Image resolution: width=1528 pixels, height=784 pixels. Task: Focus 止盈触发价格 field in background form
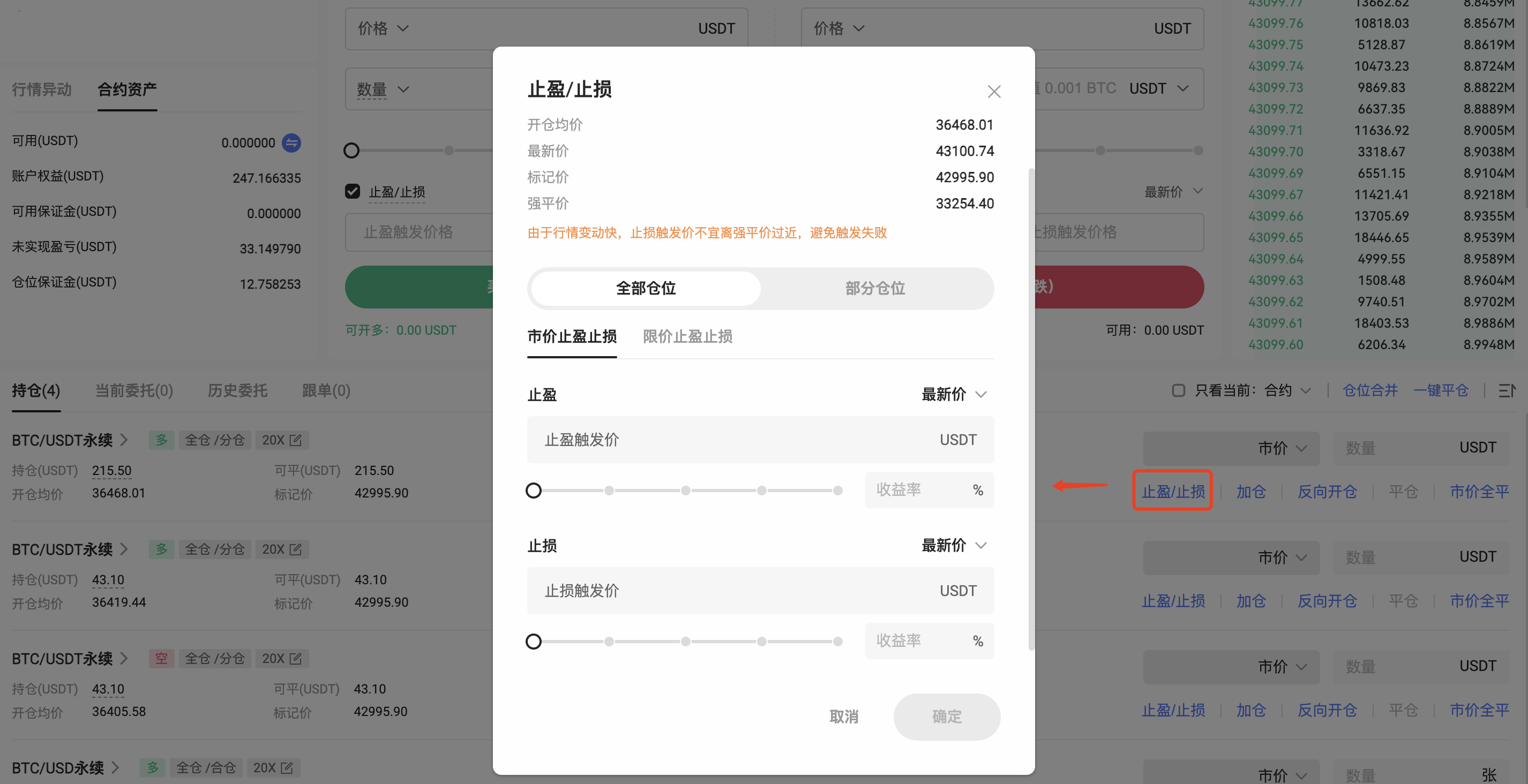coord(419,231)
